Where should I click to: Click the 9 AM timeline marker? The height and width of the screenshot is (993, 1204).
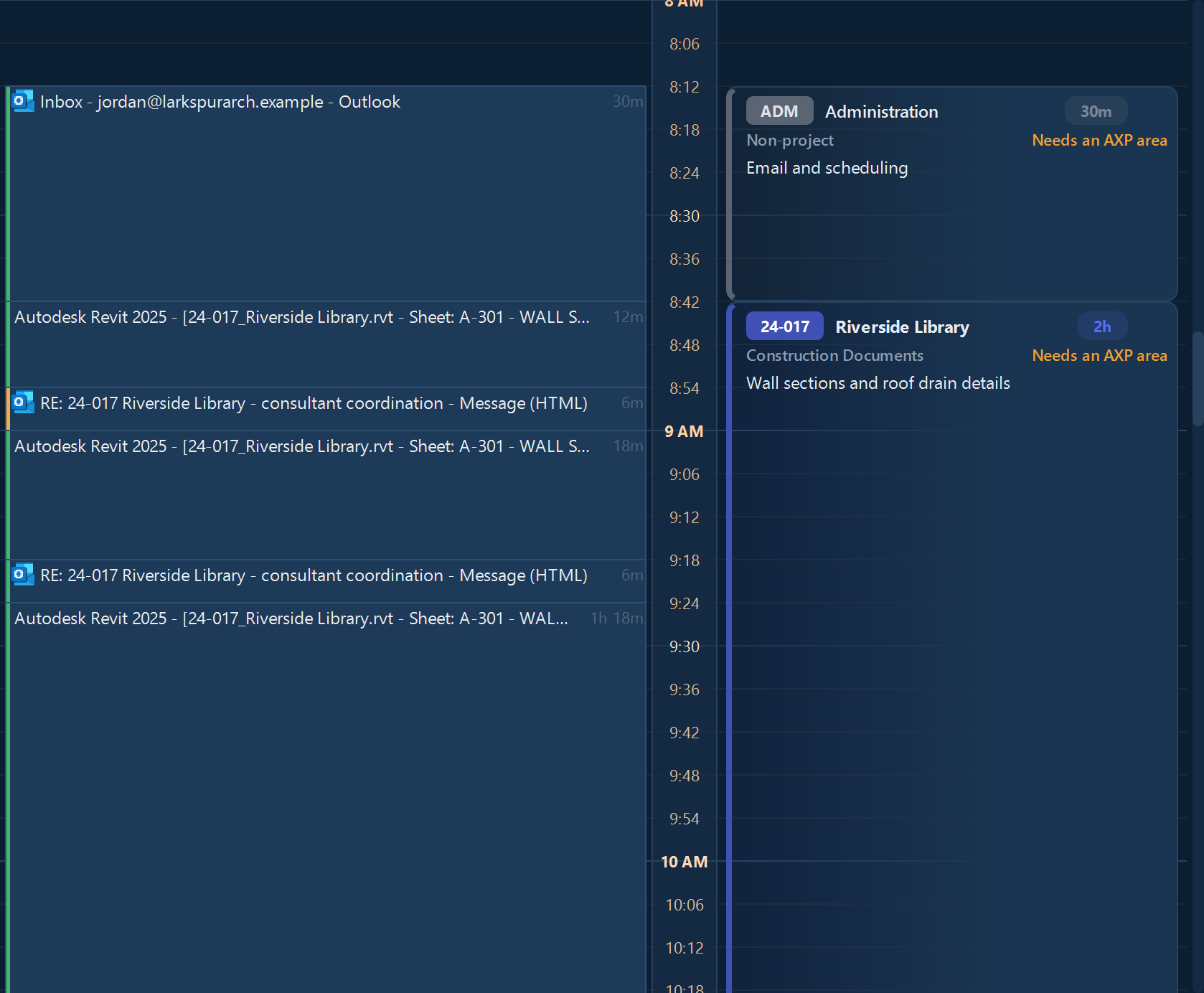(x=684, y=431)
